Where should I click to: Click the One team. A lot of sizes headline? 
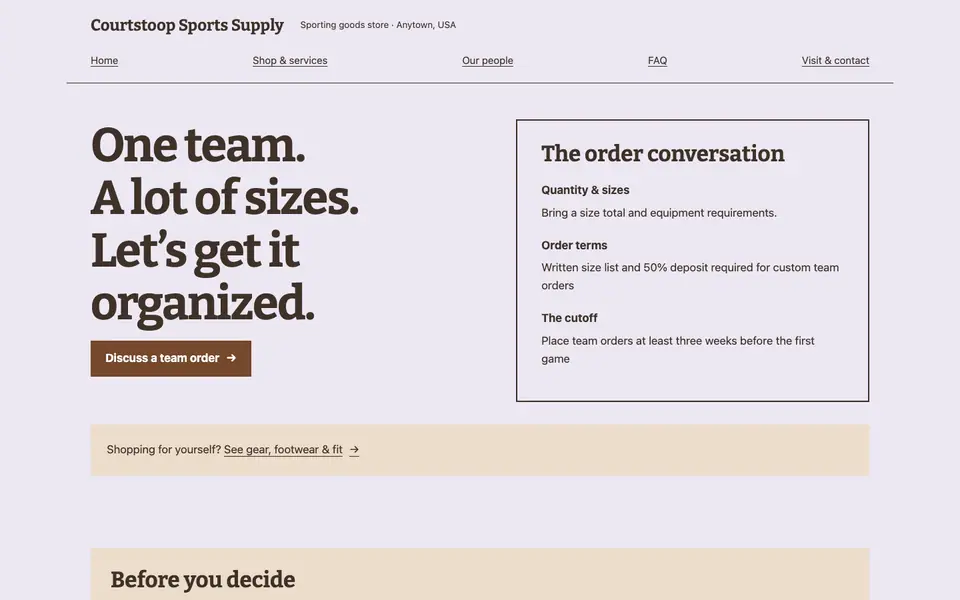[225, 224]
